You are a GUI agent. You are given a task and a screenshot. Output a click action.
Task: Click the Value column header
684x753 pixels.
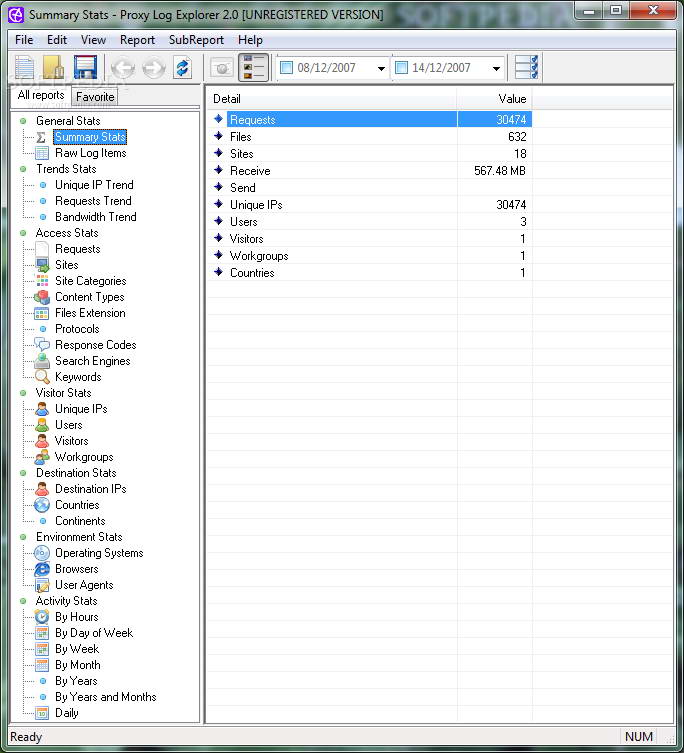pyautogui.click(x=494, y=99)
